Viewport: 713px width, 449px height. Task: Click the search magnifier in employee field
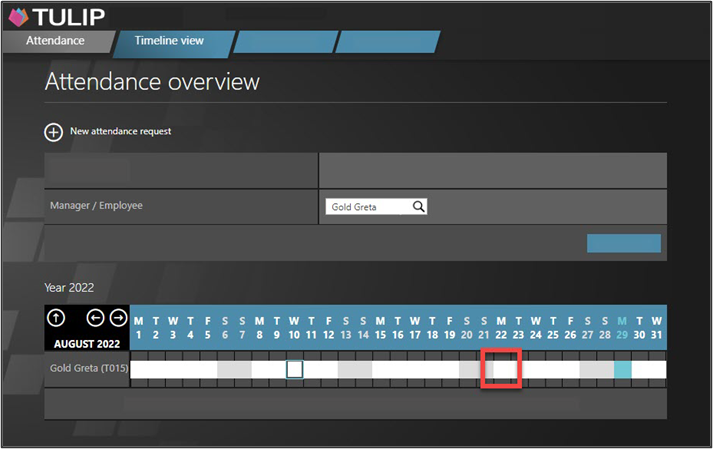click(x=419, y=207)
